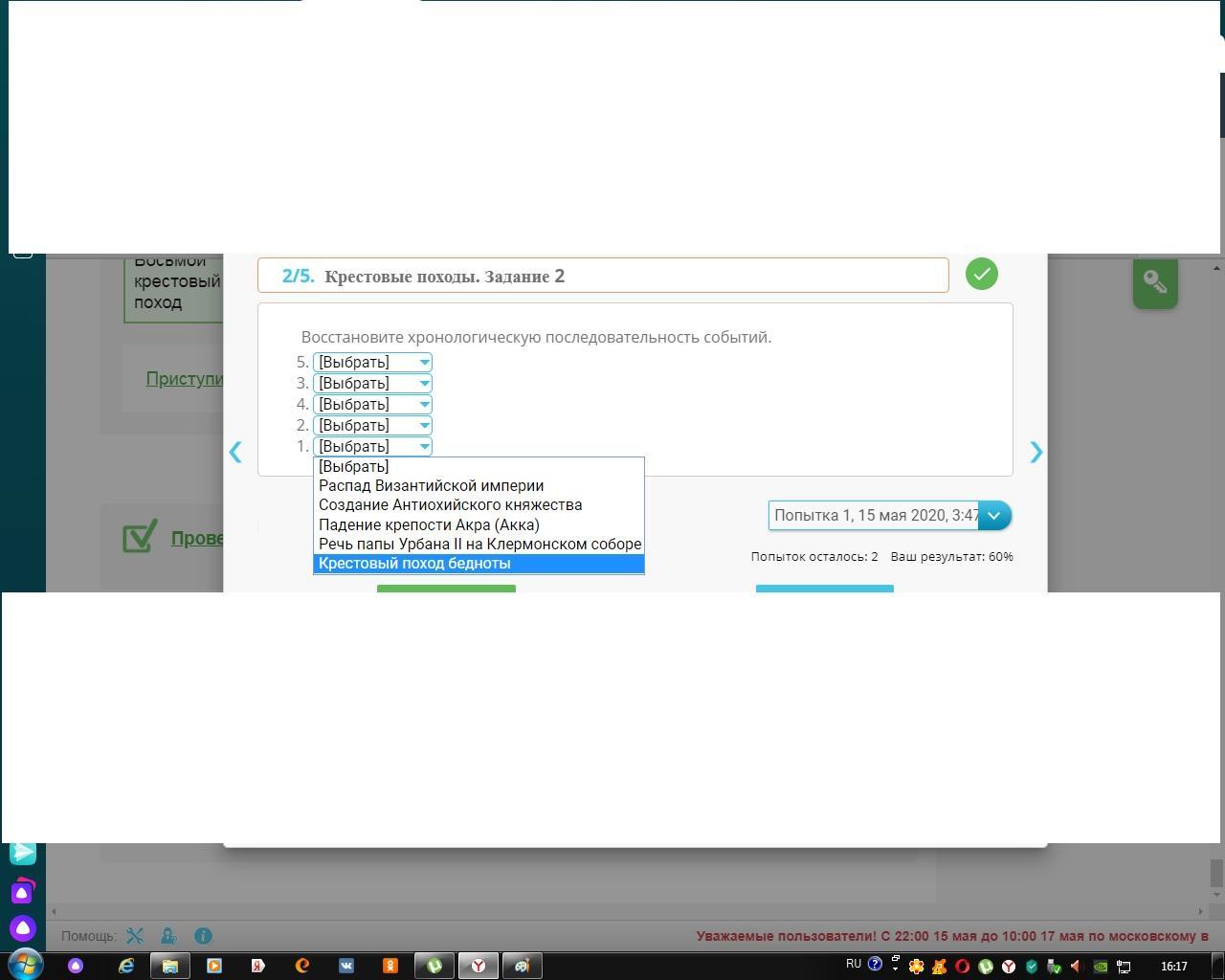Open the media player taskbar icon
1225x980 pixels.
[214, 966]
